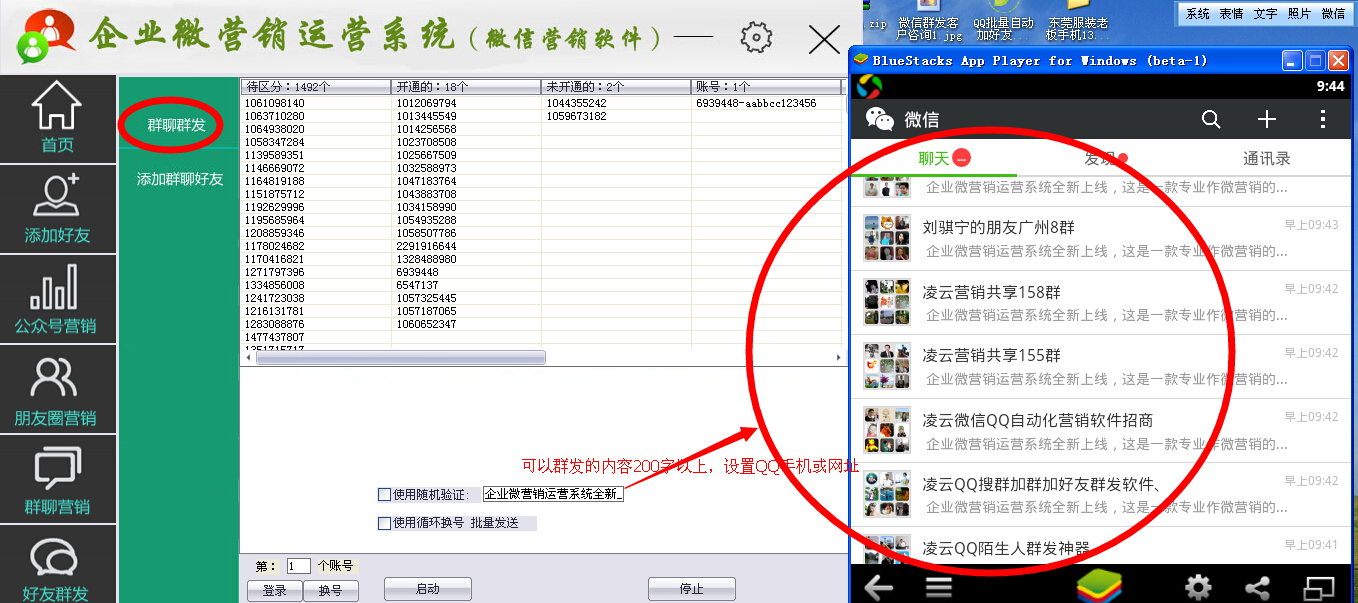Screen dimensions: 1358x603
Task: Click the 未开通的 column header
Action: pyautogui.click(x=616, y=87)
